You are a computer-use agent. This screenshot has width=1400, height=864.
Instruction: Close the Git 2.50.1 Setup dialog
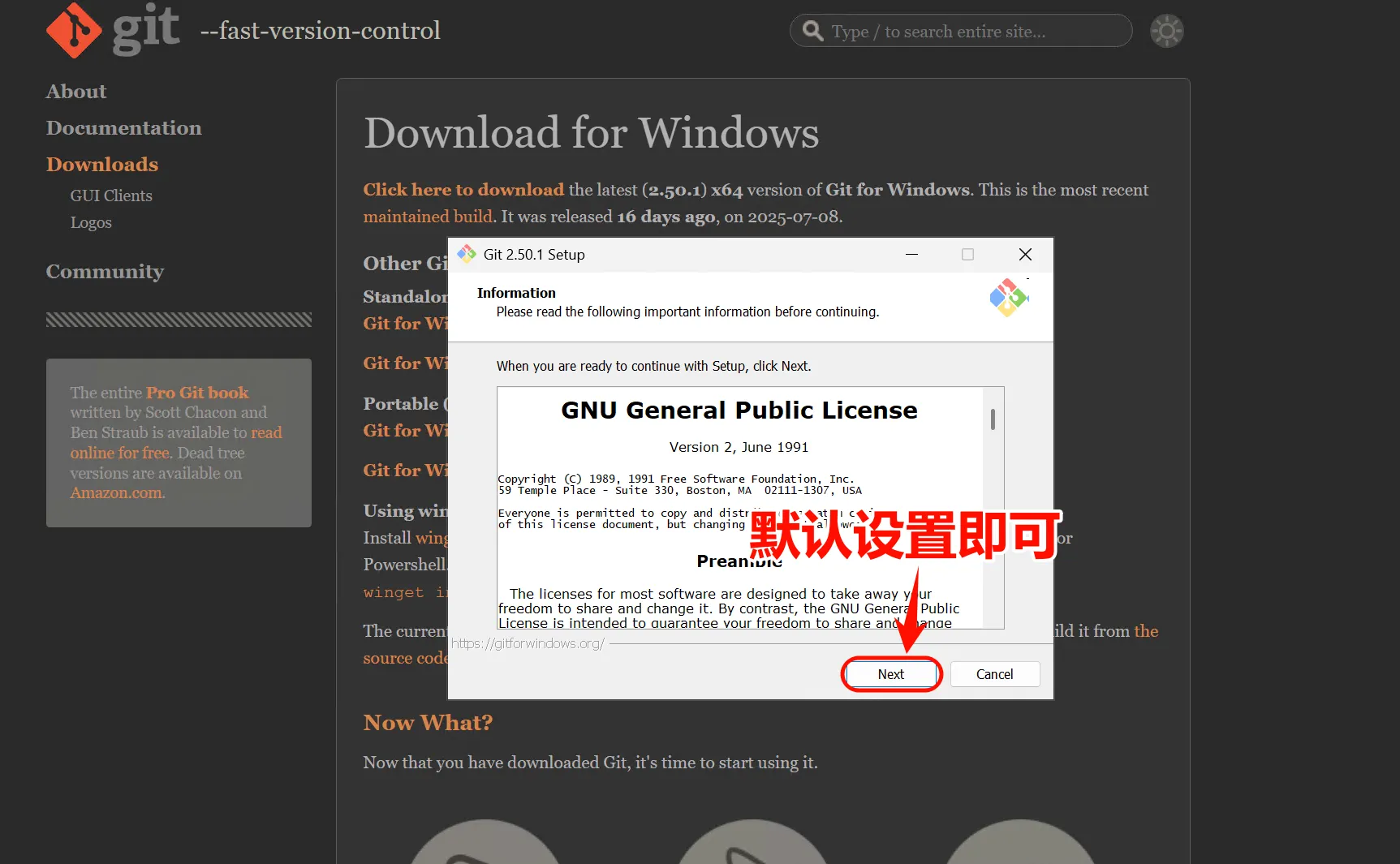coord(1025,255)
